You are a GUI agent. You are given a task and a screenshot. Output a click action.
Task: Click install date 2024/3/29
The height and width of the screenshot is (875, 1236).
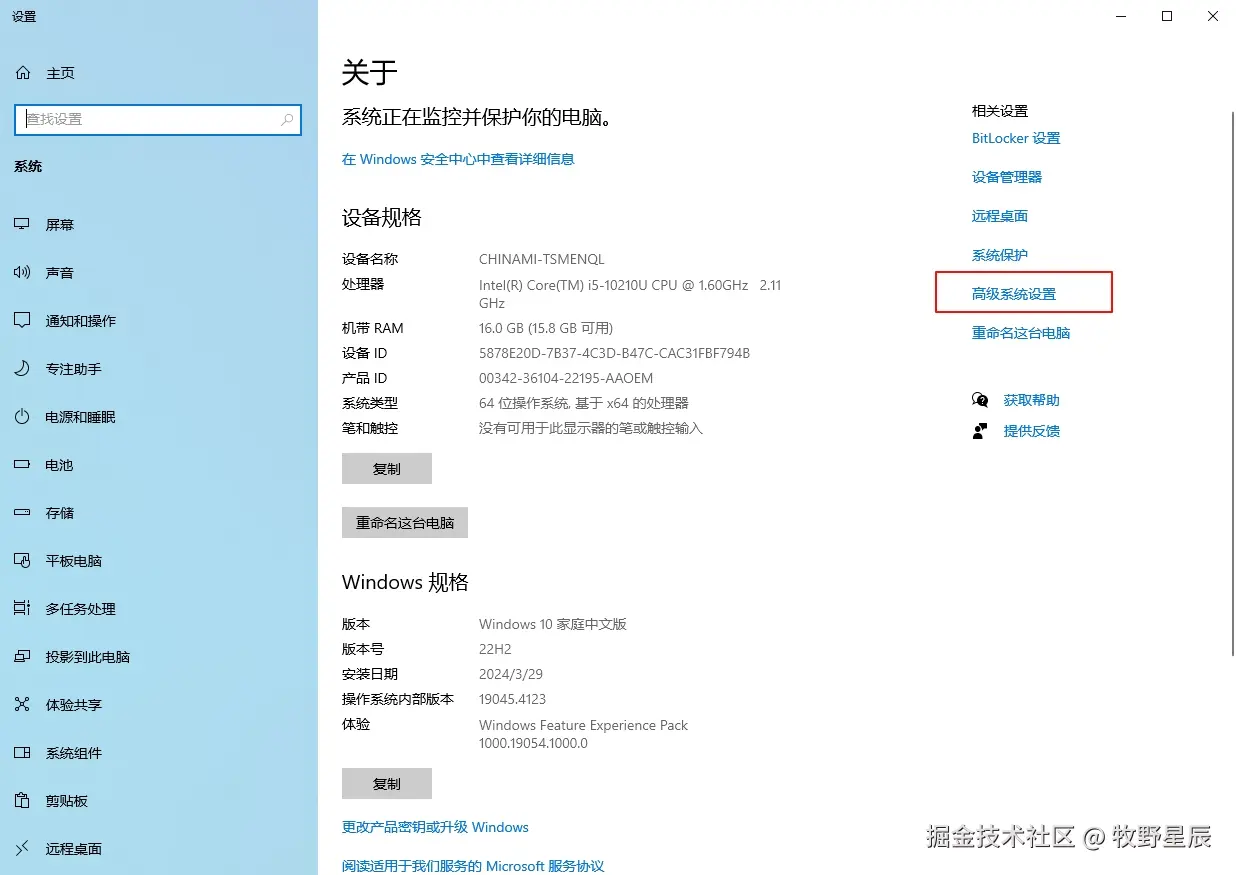click(x=511, y=674)
